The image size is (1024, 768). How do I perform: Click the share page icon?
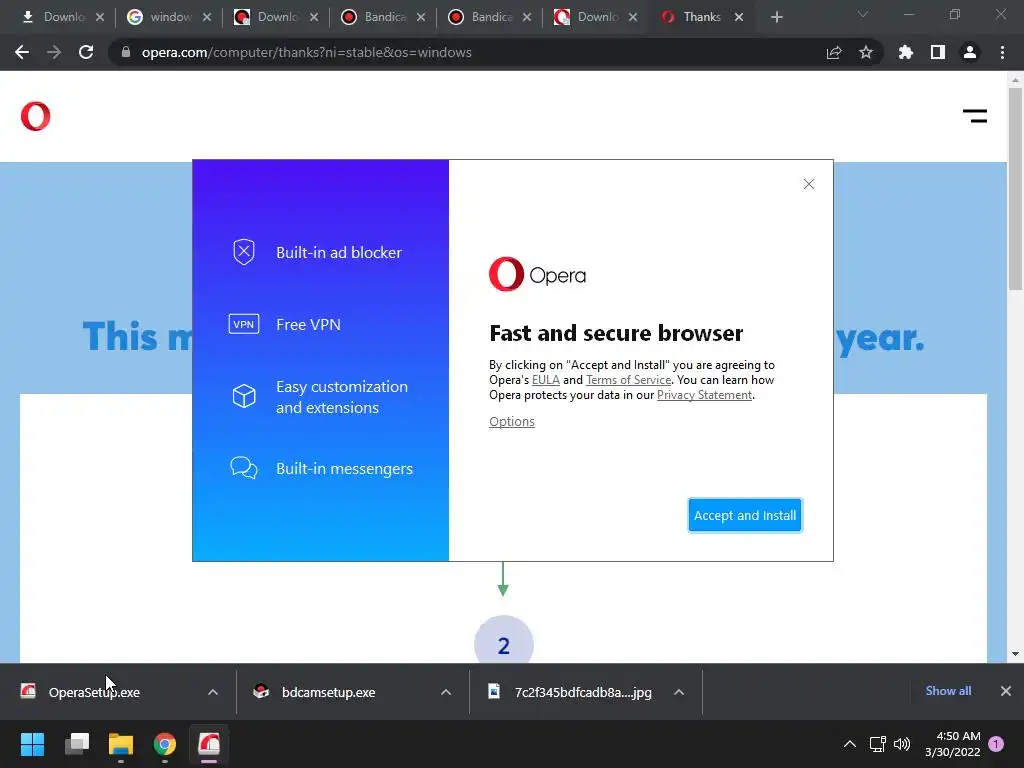point(834,52)
